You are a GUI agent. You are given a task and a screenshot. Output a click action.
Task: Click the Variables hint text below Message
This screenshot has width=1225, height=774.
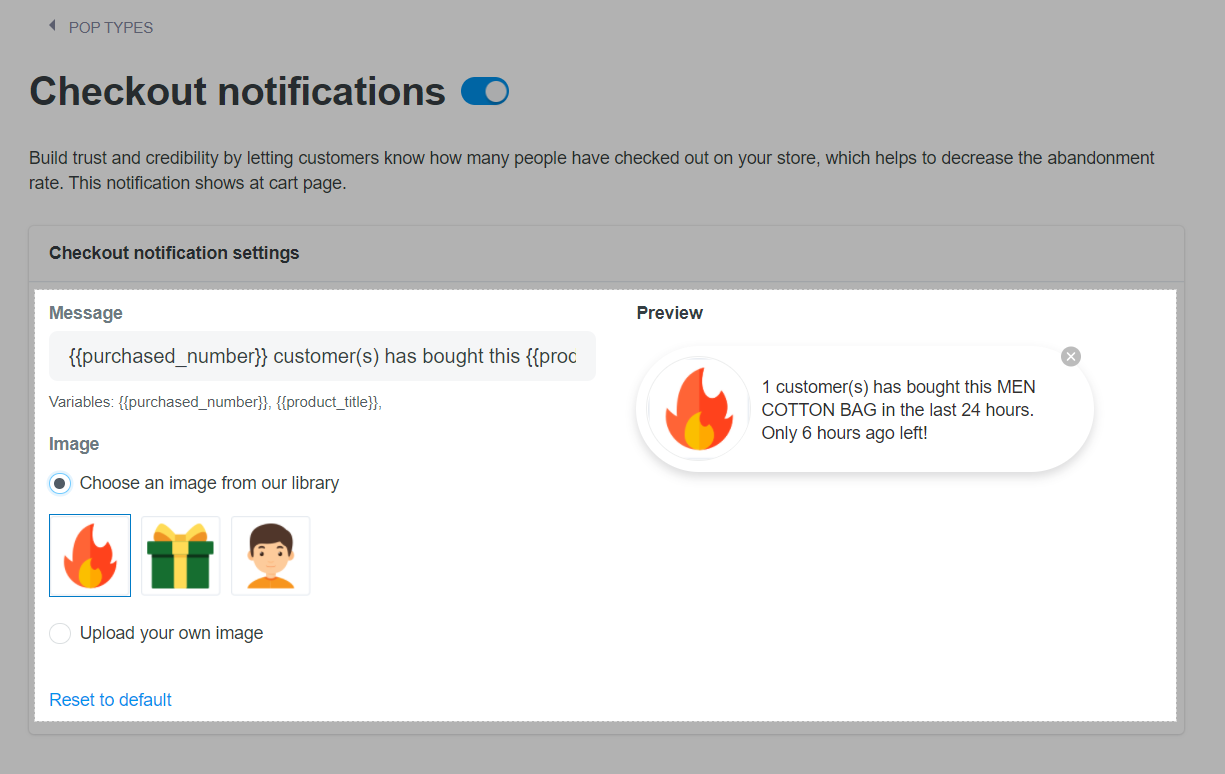(216, 402)
